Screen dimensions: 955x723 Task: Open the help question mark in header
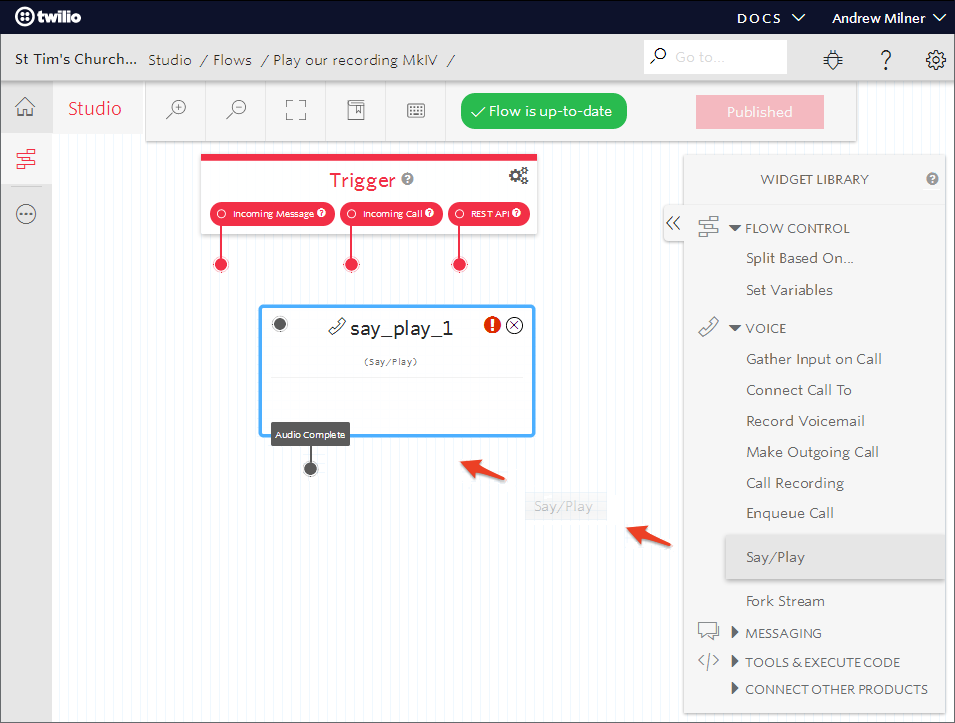tap(886, 60)
